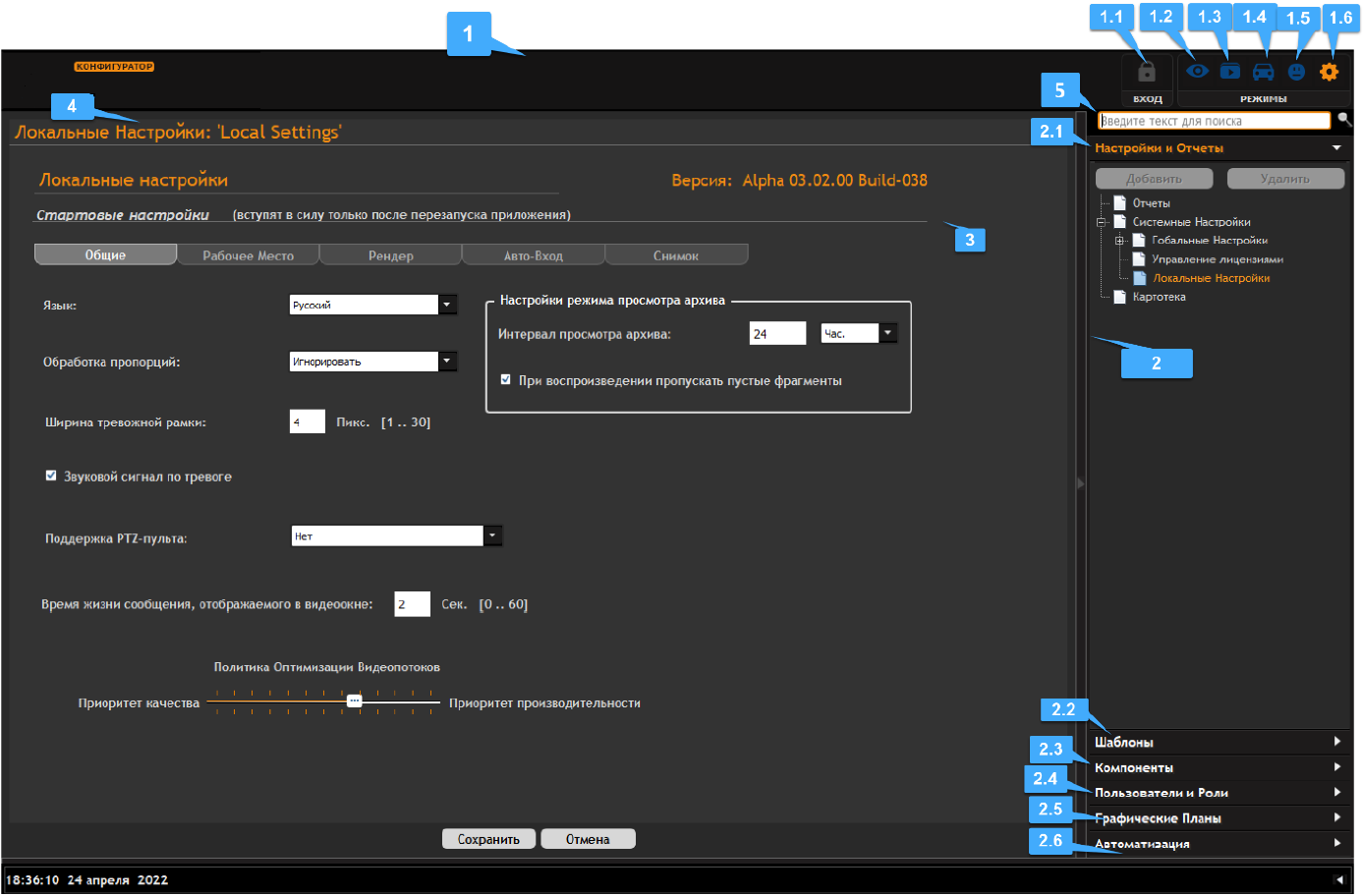Select the car recognition mode icon

(1264, 72)
